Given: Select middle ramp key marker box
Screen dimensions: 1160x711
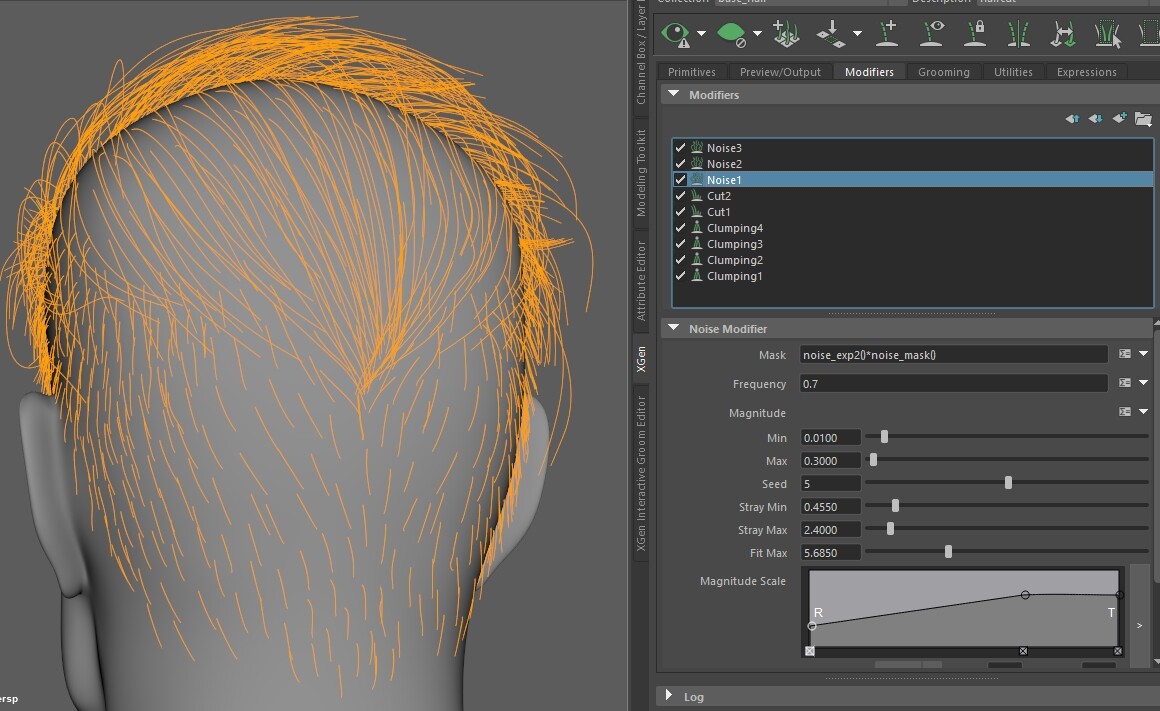Looking at the screenshot, I should click(x=1023, y=651).
